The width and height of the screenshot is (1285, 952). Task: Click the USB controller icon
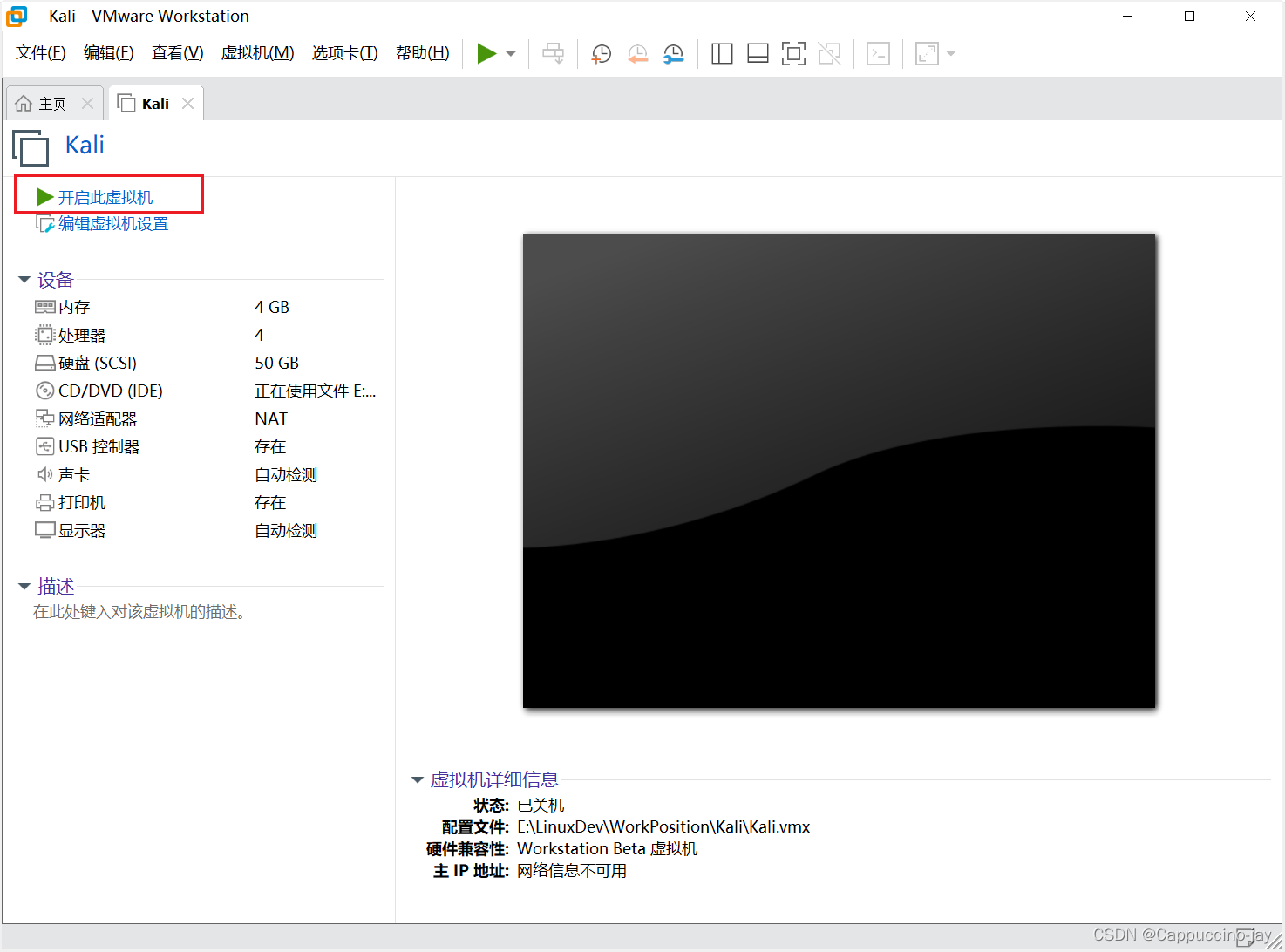click(x=45, y=446)
